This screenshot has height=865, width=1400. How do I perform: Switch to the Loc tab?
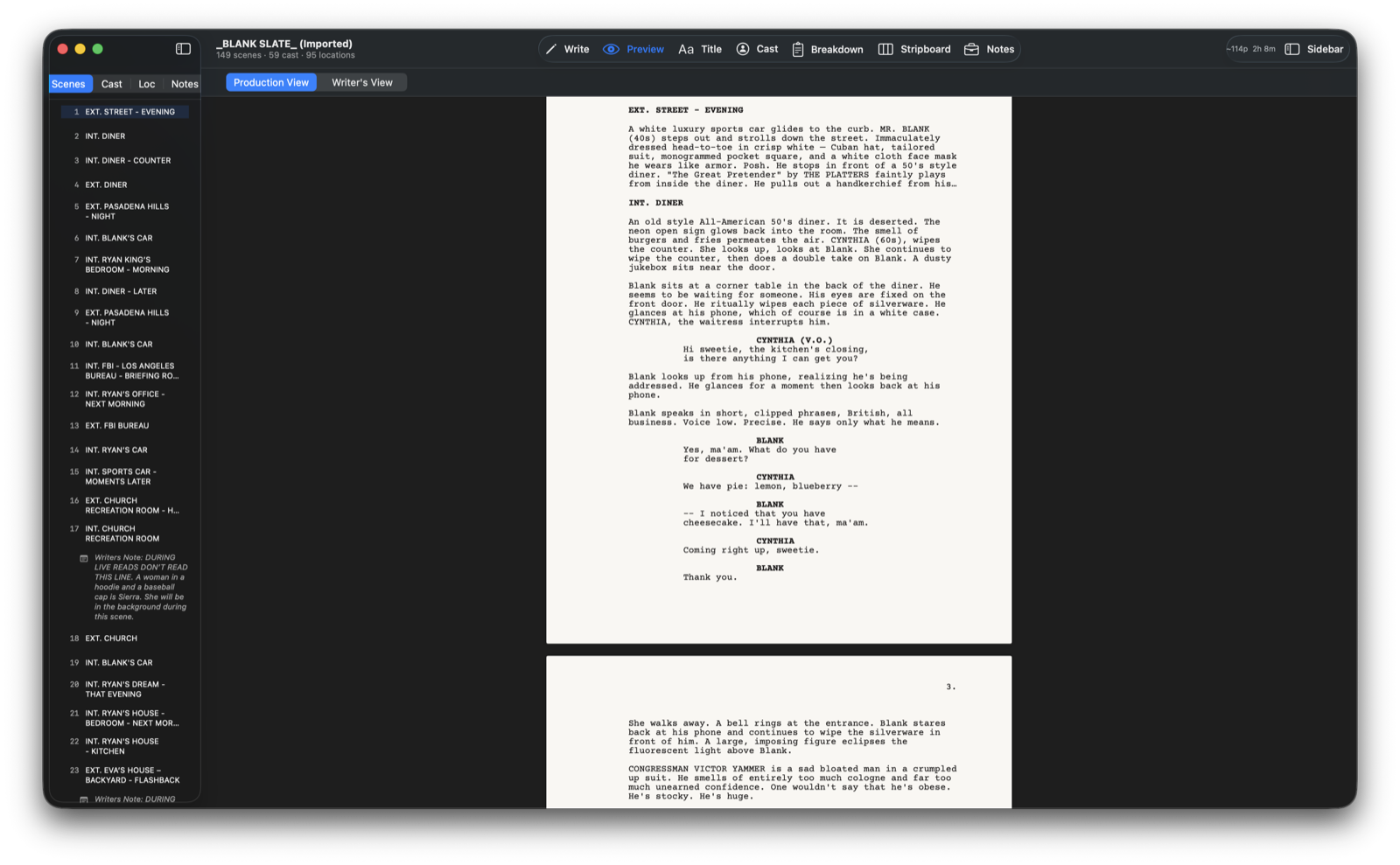(147, 84)
